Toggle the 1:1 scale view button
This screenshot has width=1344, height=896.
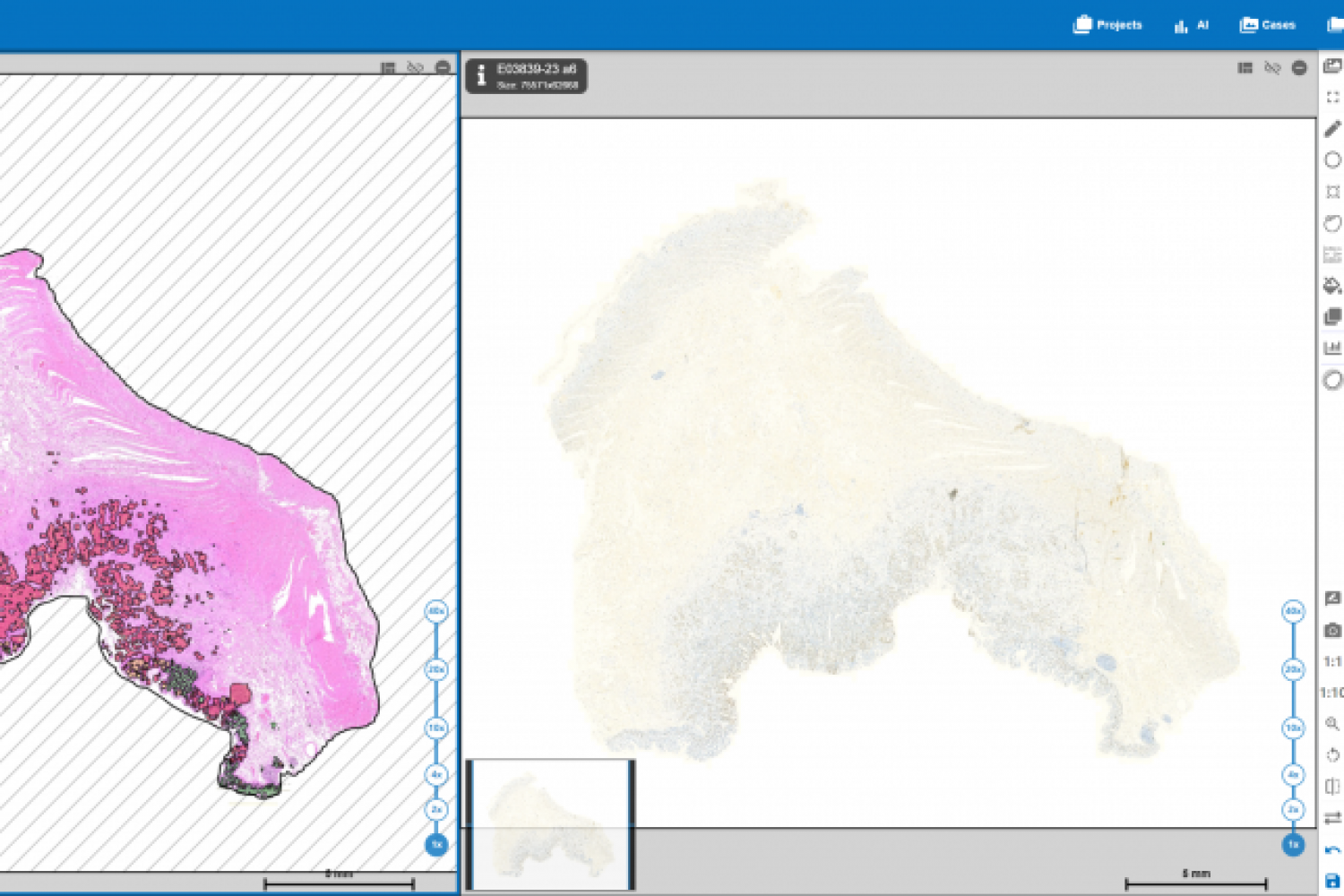[x=1332, y=662]
